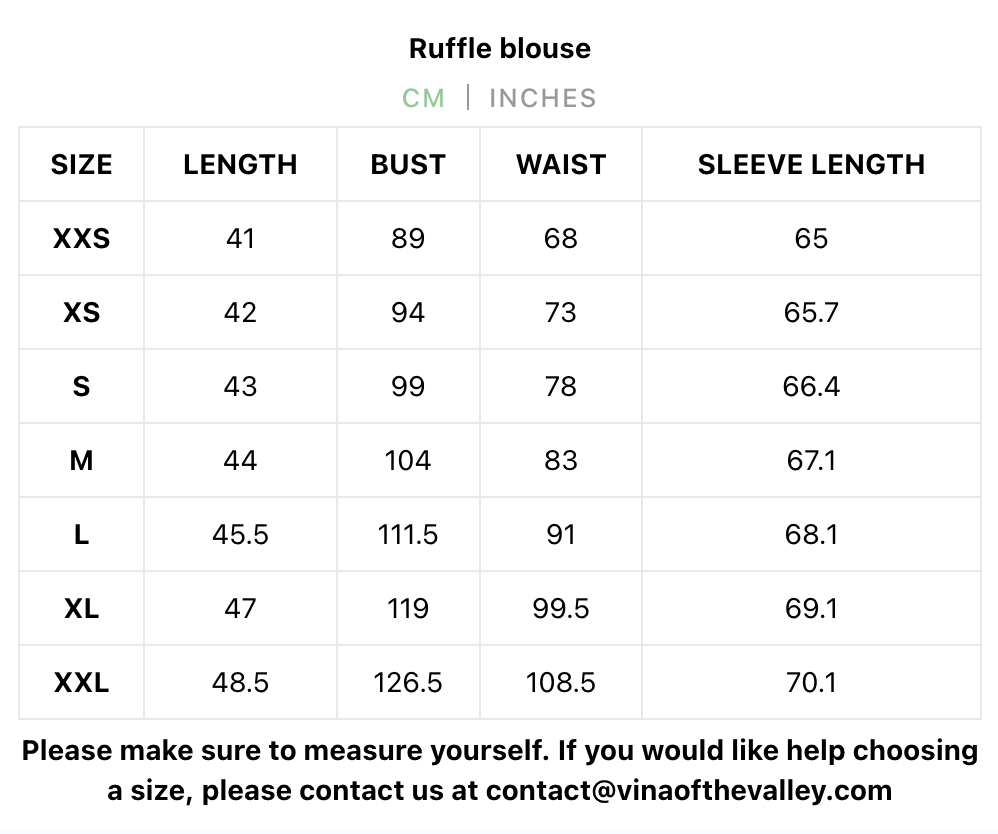
Task: Click the SLEEVE LENGTH column header
Action: (812, 164)
